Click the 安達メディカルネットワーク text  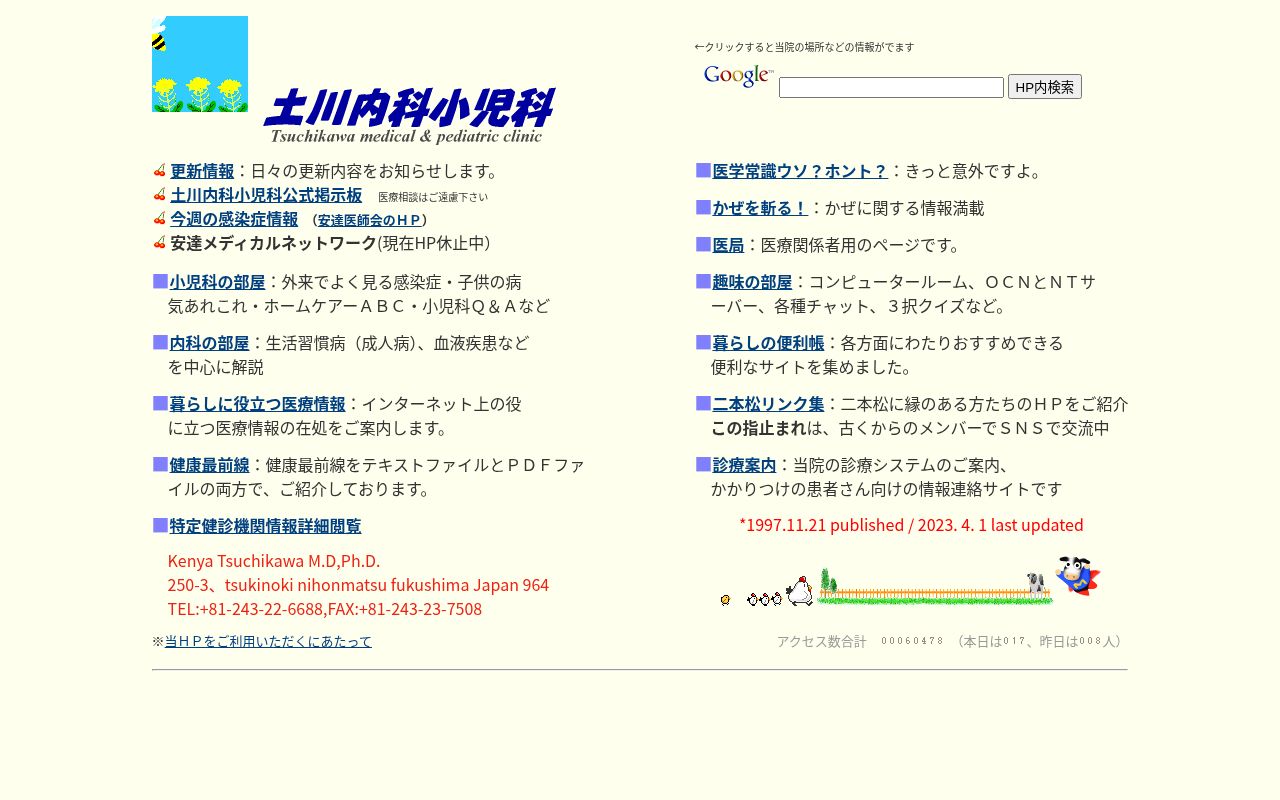tap(273, 243)
